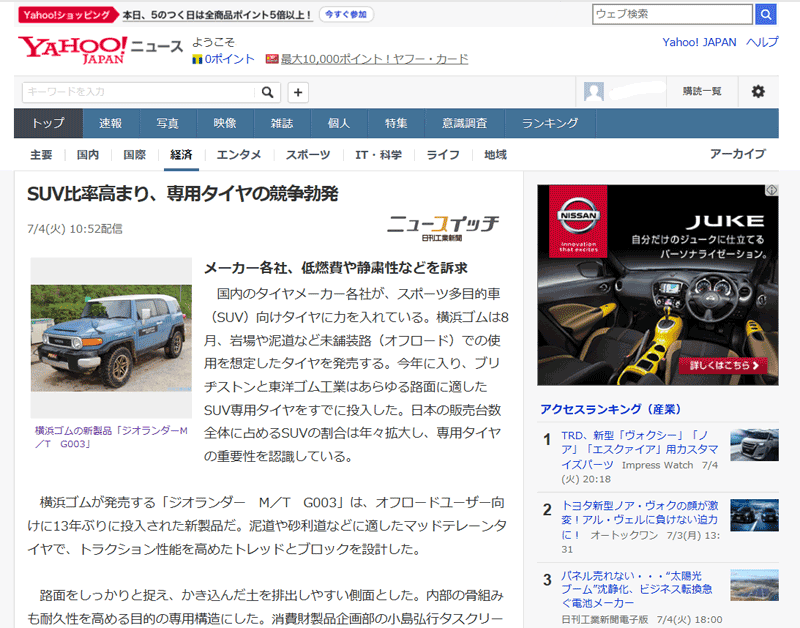
Task: Click the keyword search magnifier icon
Action: (267, 92)
